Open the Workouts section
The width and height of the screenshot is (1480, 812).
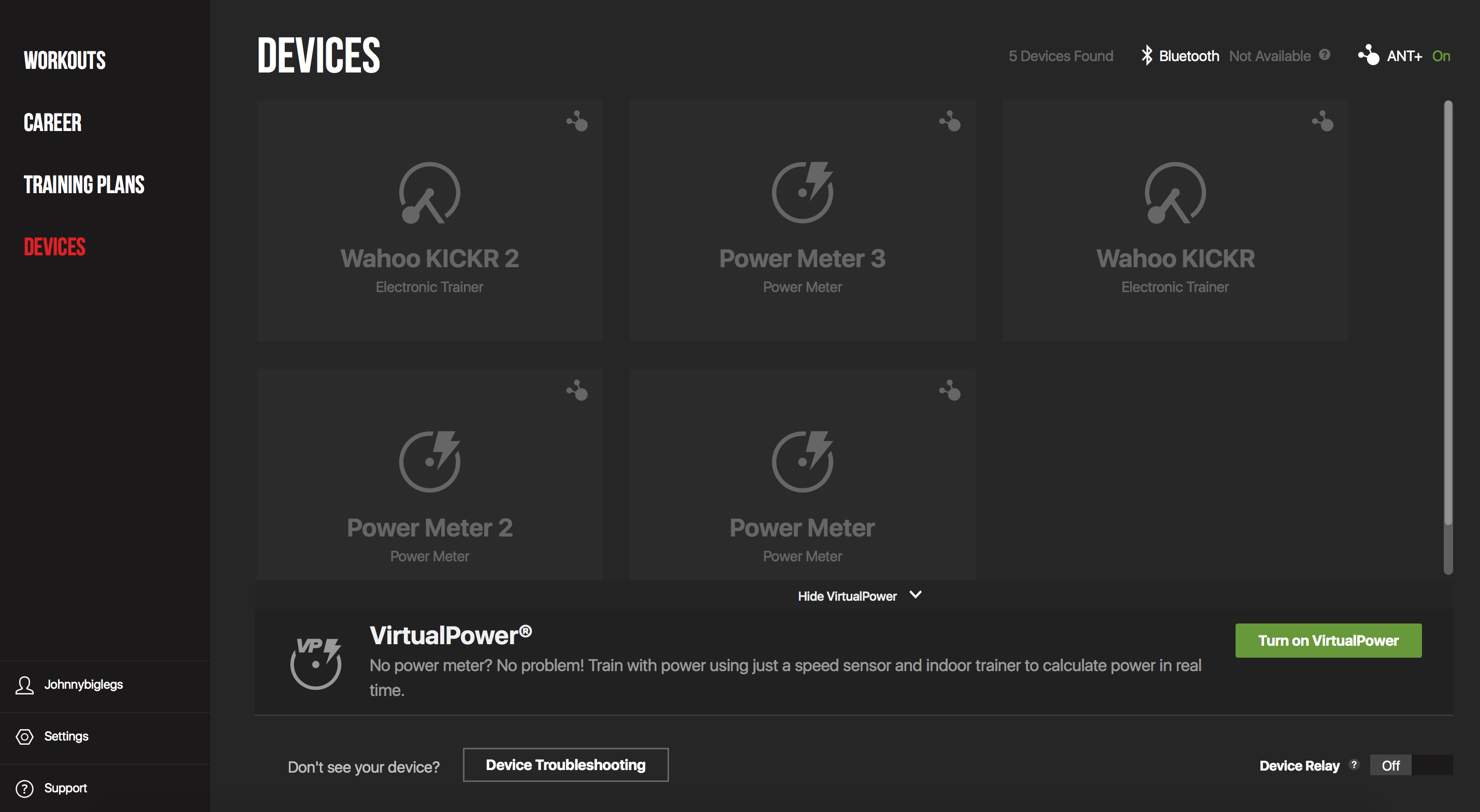pos(65,61)
